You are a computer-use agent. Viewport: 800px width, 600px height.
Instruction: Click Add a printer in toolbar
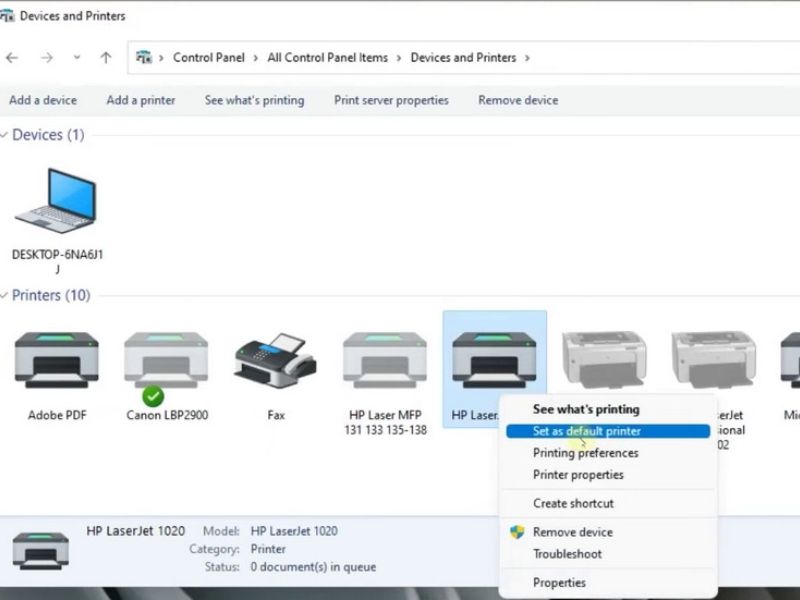pyautogui.click(x=141, y=100)
